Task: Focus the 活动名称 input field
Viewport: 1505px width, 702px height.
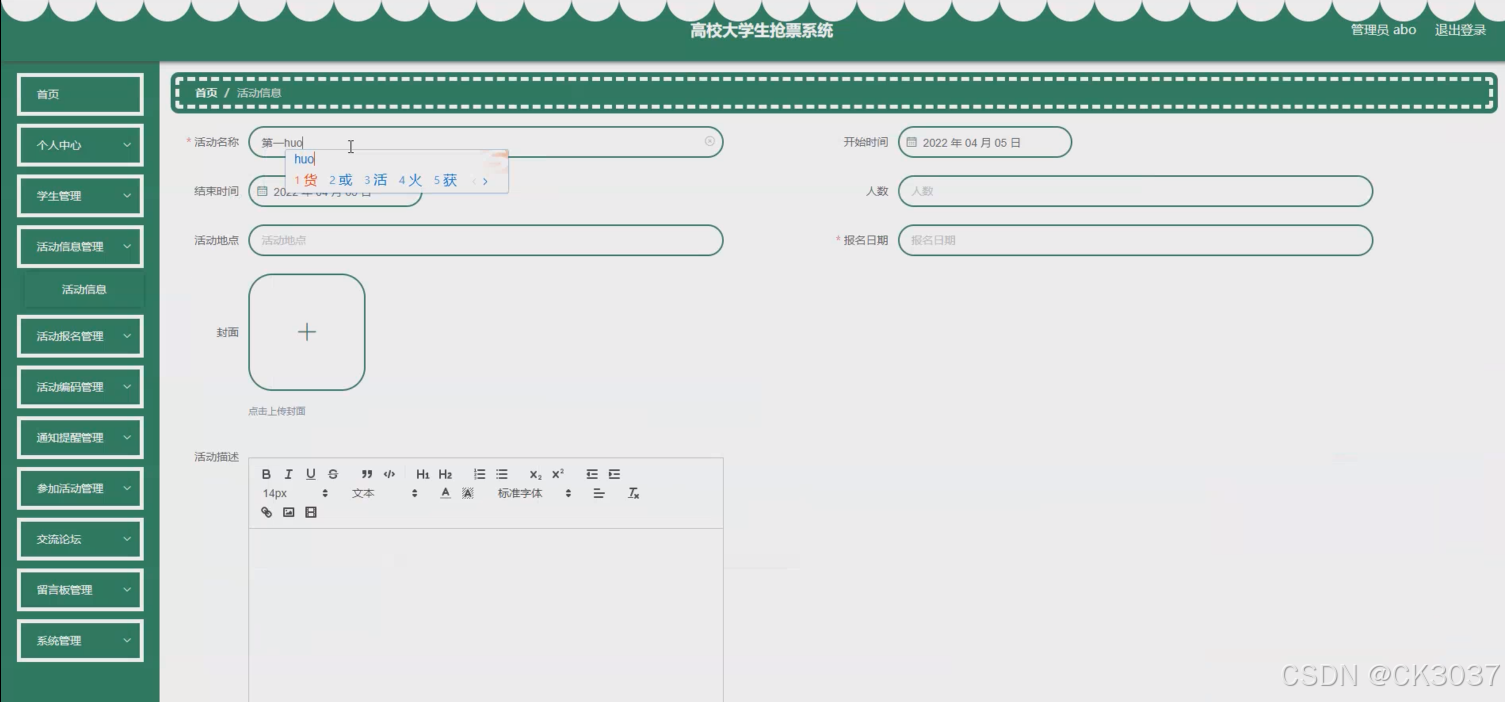Action: 485,142
